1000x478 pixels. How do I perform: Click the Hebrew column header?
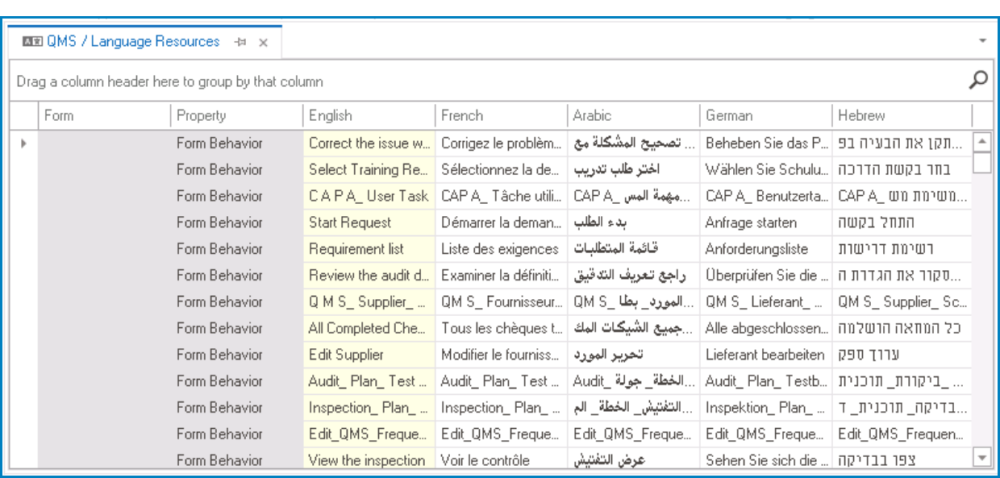900,115
